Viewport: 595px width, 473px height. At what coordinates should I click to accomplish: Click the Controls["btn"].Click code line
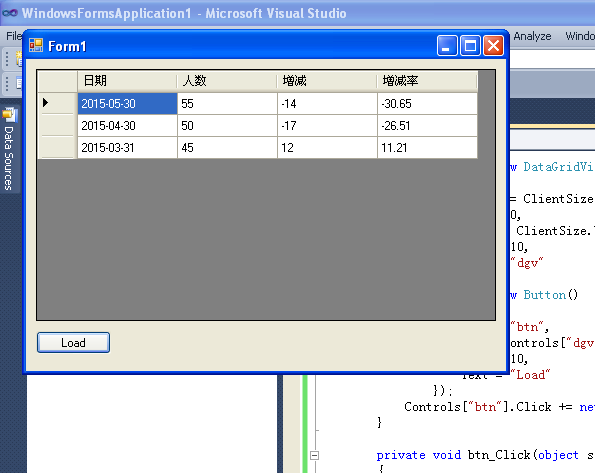pyautogui.click(x=499, y=407)
